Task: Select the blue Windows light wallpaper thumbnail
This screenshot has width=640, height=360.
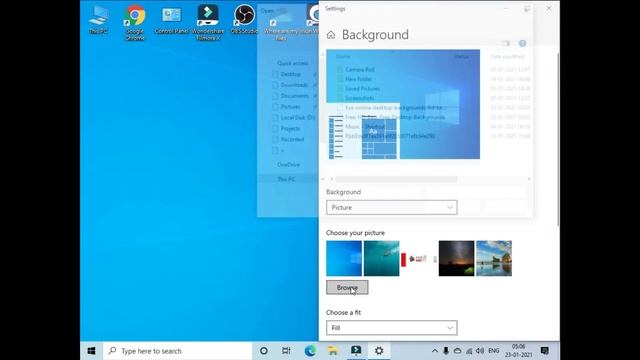Action: pos(344,258)
